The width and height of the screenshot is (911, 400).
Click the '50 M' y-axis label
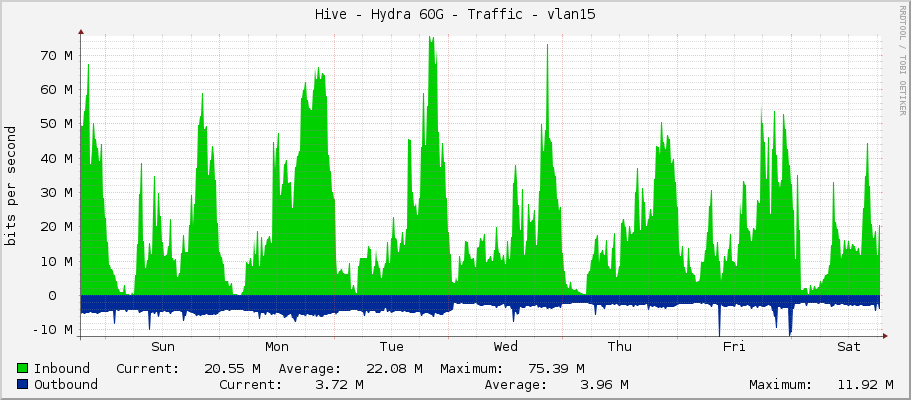pyautogui.click(x=56, y=124)
